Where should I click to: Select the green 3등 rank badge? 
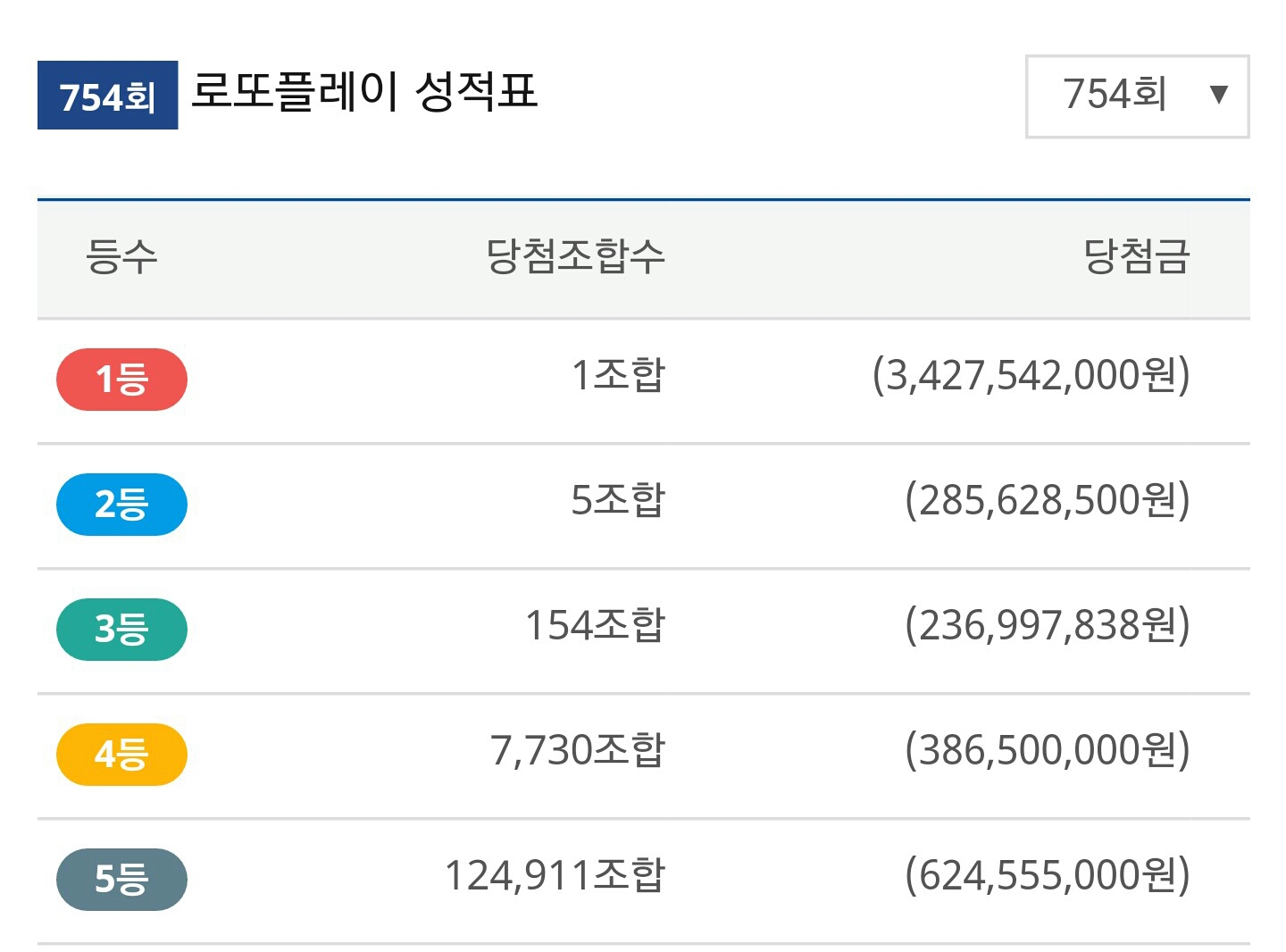[121, 630]
